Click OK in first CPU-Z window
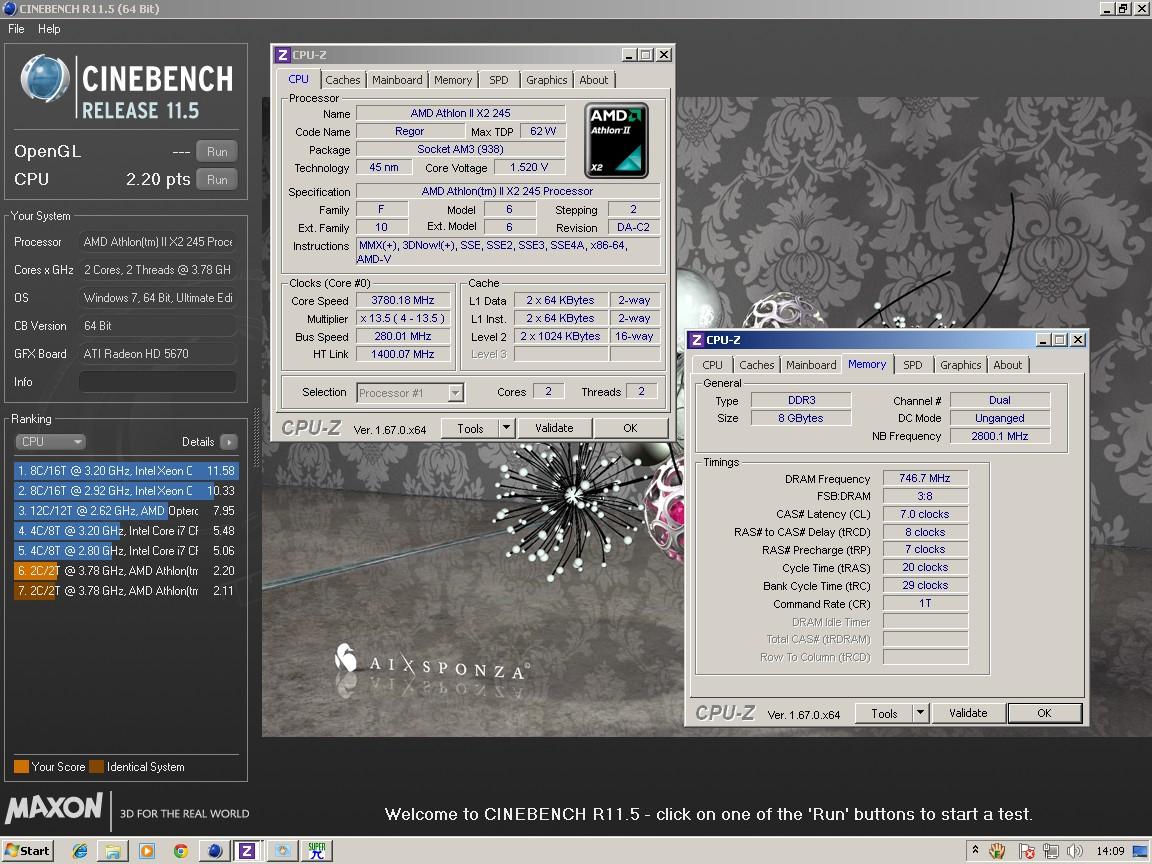 click(630, 428)
